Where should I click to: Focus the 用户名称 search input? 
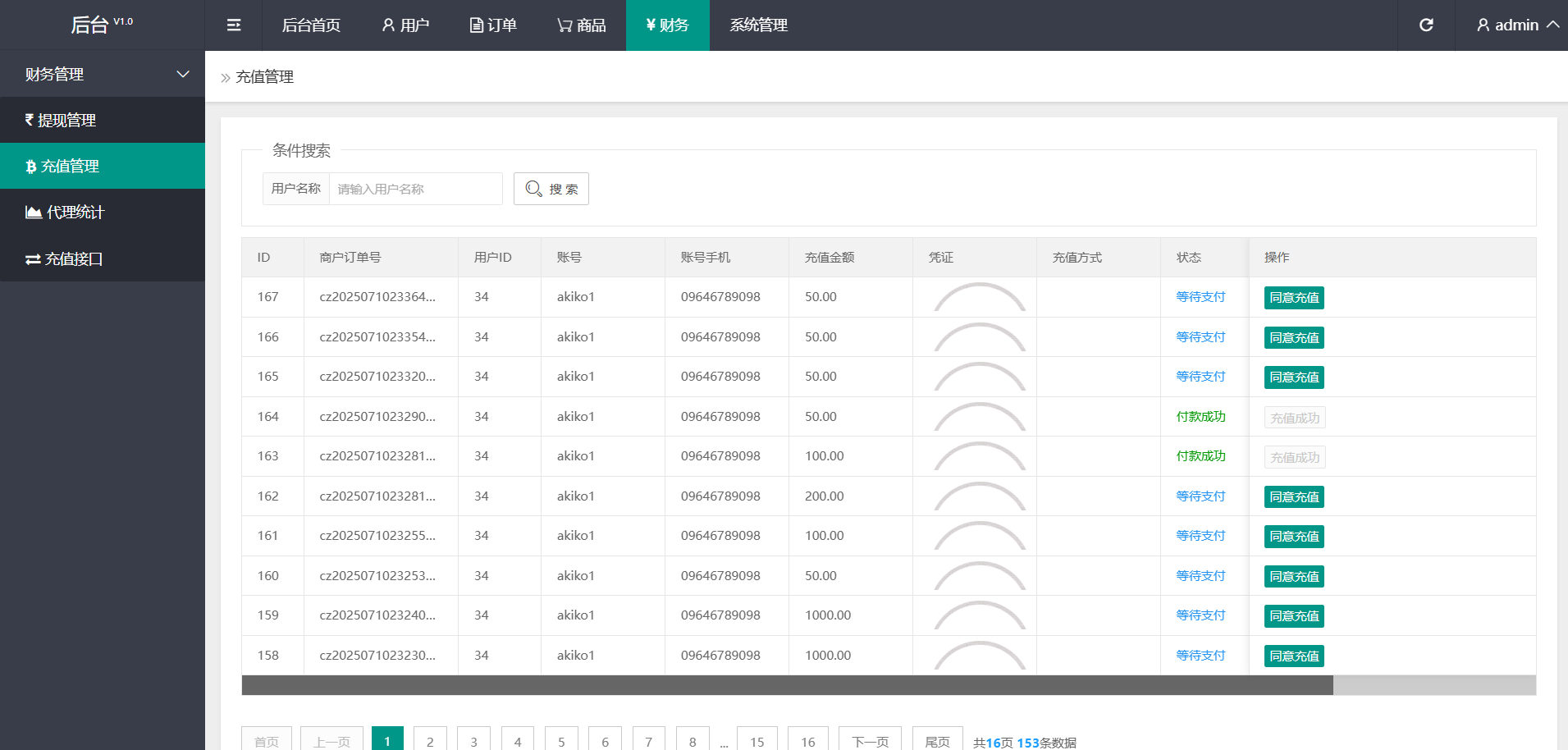(x=415, y=189)
